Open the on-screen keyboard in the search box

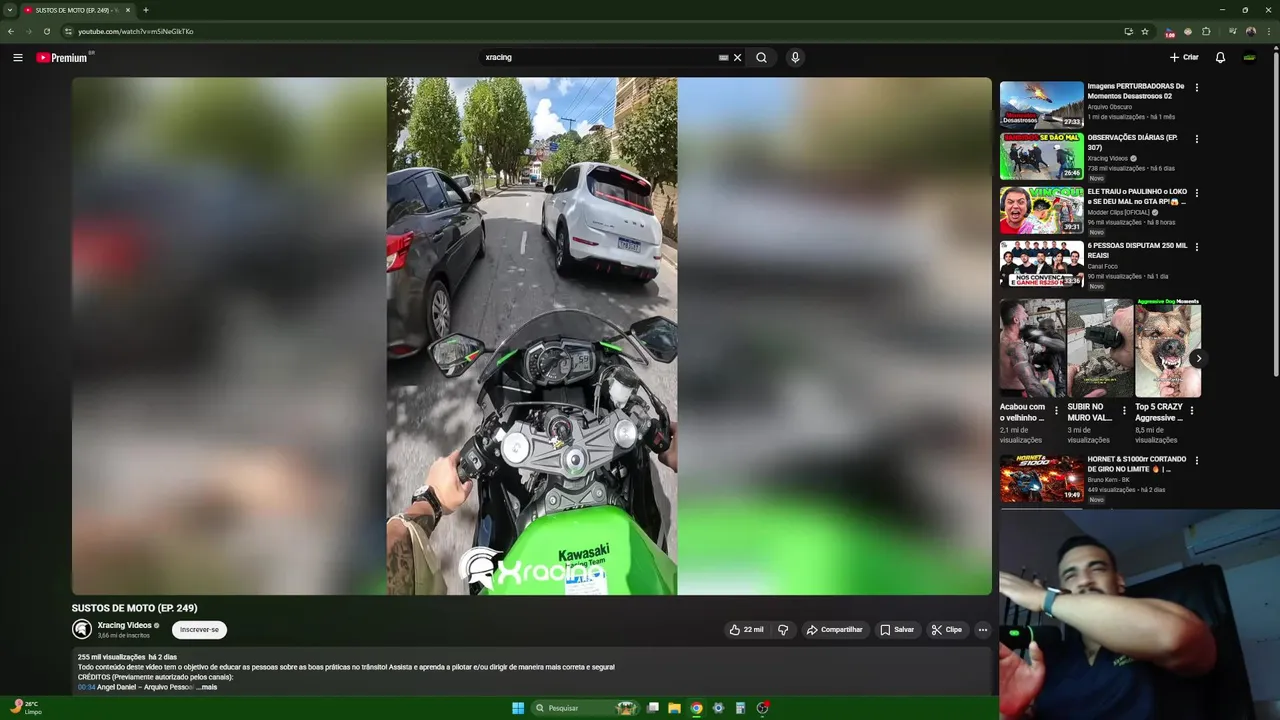click(723, 57)
